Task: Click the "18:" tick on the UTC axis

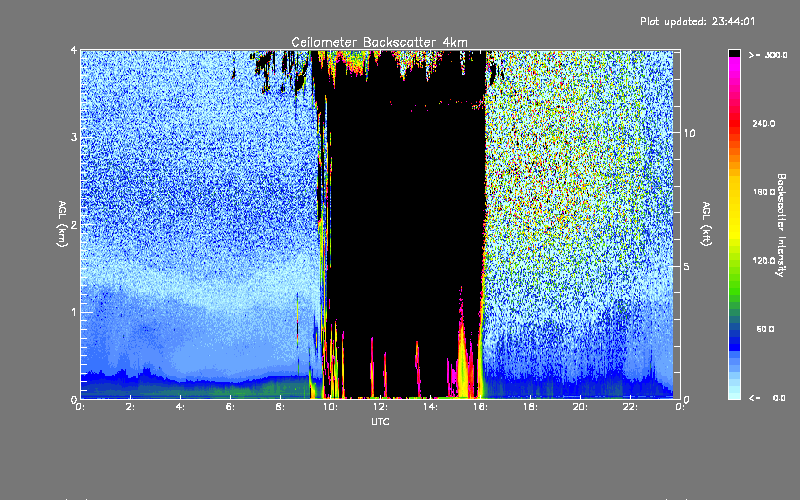Action: [530, 407]
